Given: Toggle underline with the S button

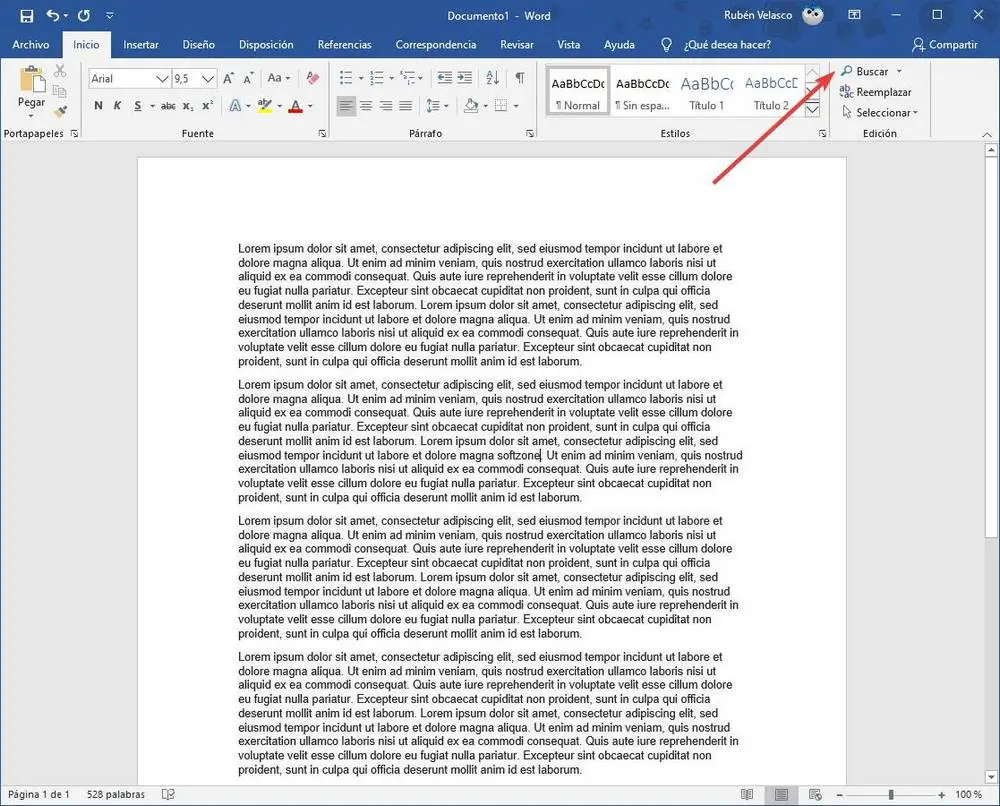Looking at the screenshot, I should coord(138,106).
